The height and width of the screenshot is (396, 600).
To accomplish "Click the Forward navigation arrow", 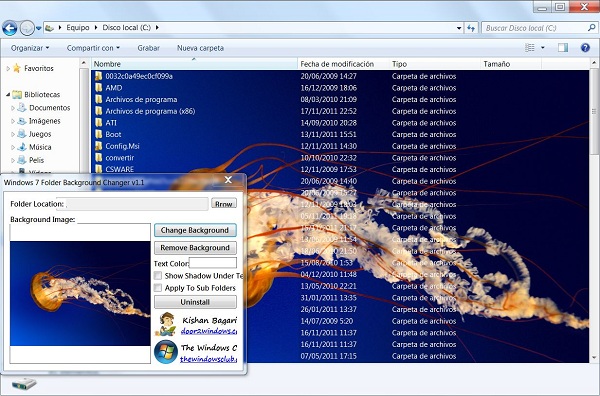I will tap(27, 28).
